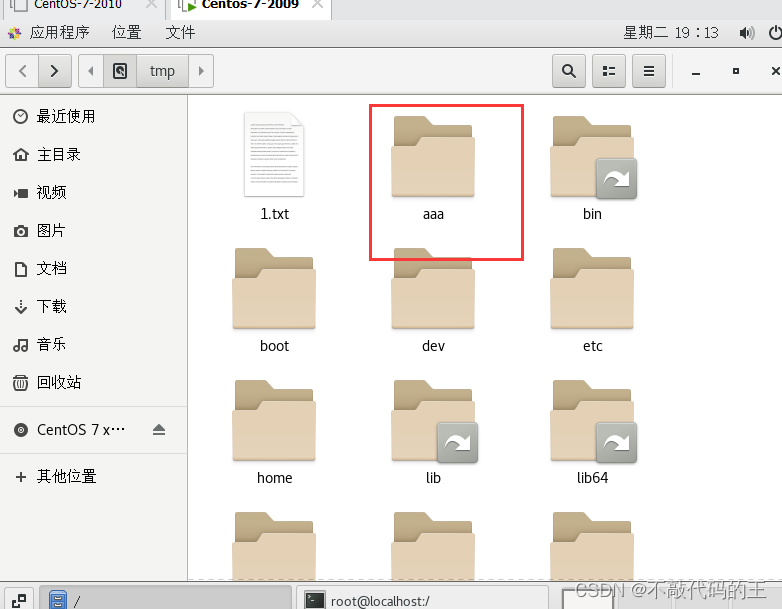The height and width of the screenshot is (609, 782).
Task: Switch to list view with the view toggle icon
Action: 608,71
